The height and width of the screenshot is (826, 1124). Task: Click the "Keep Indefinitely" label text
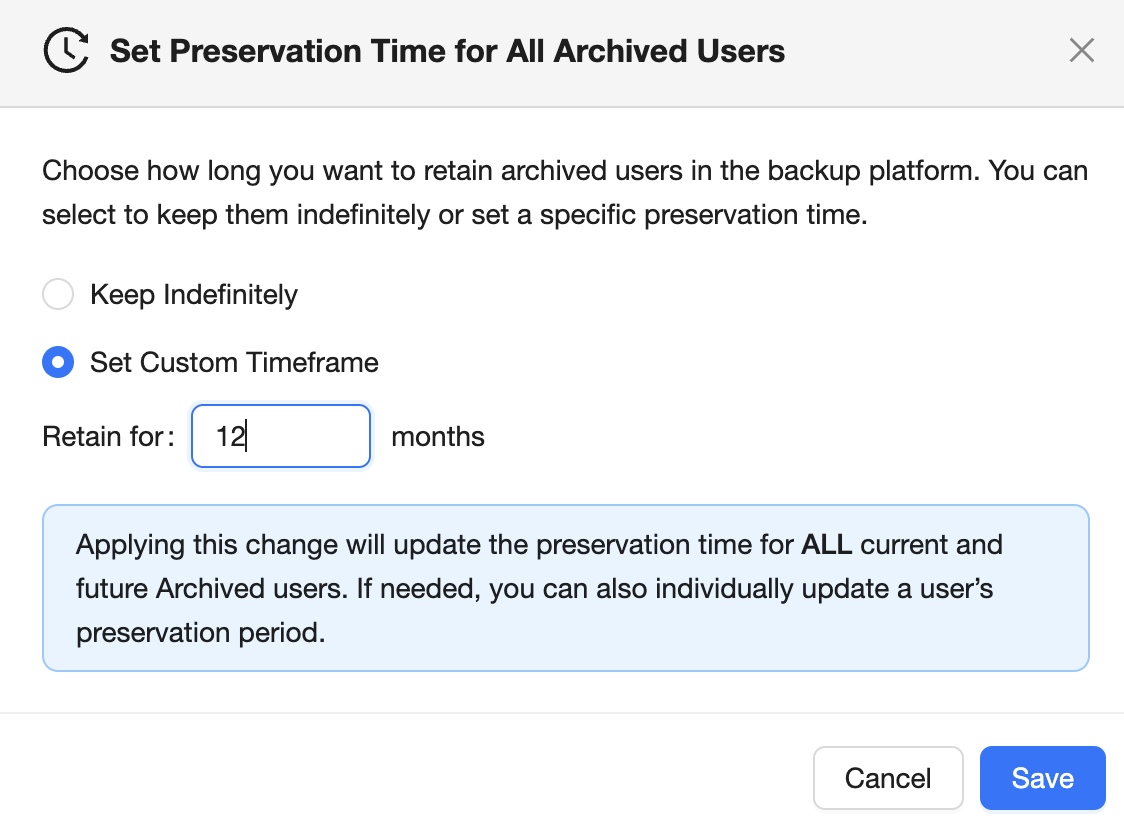pos(194,295)
